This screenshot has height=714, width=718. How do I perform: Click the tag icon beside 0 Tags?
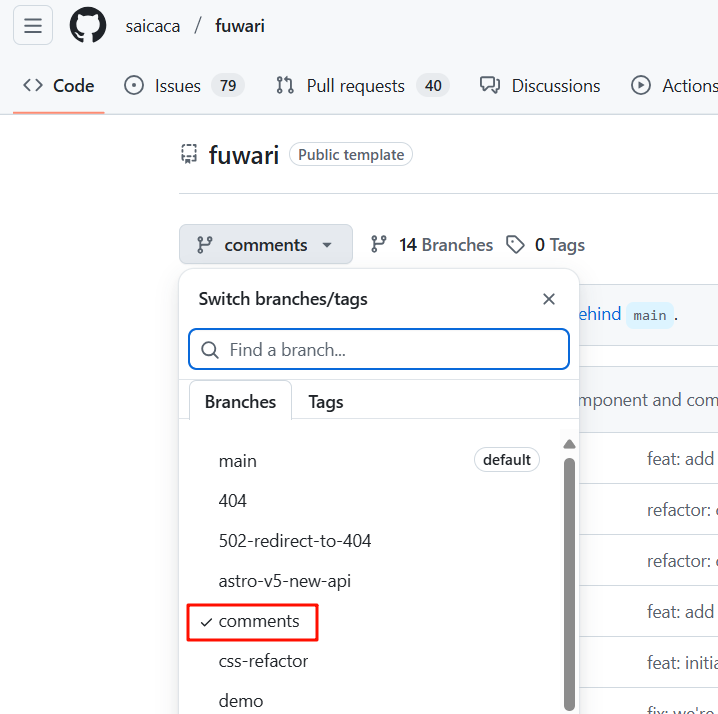(x=515, y=245)
